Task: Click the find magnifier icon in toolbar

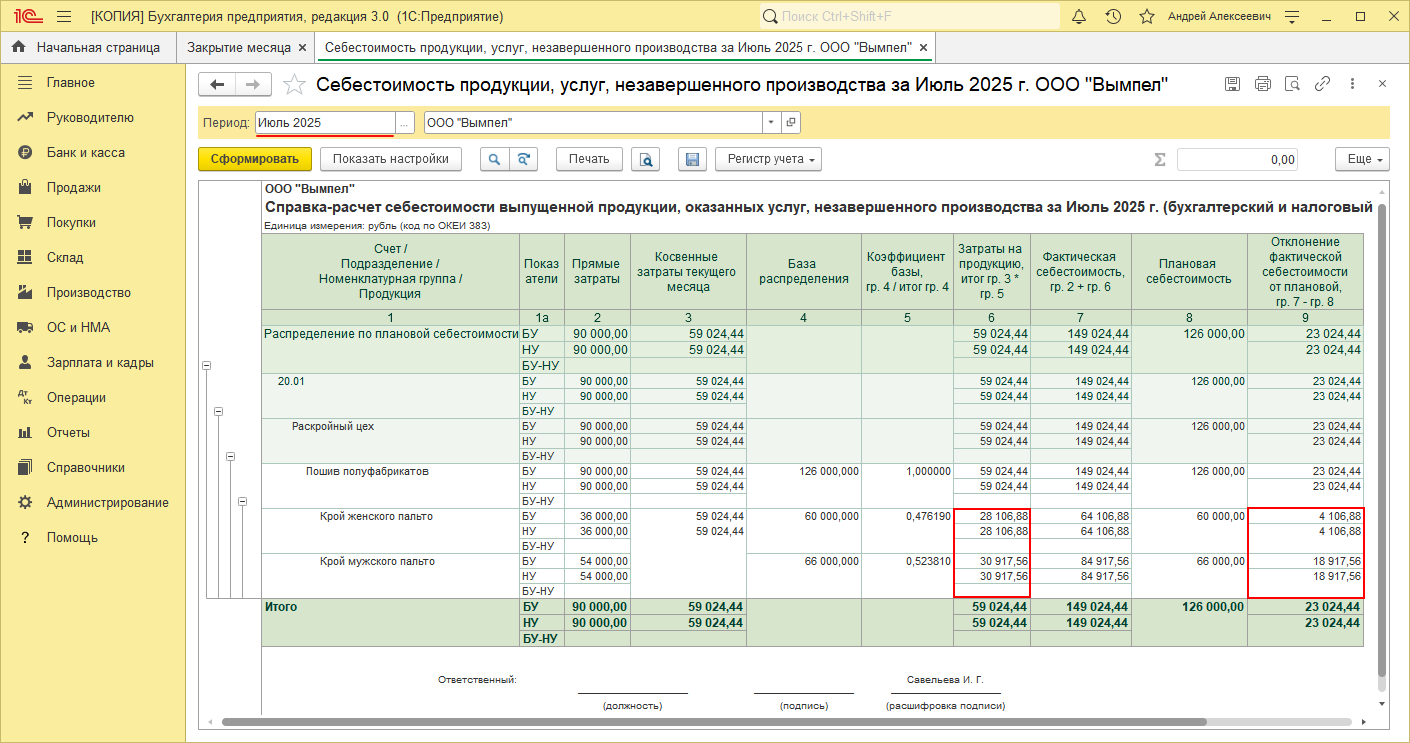Action: click(495, 159)
